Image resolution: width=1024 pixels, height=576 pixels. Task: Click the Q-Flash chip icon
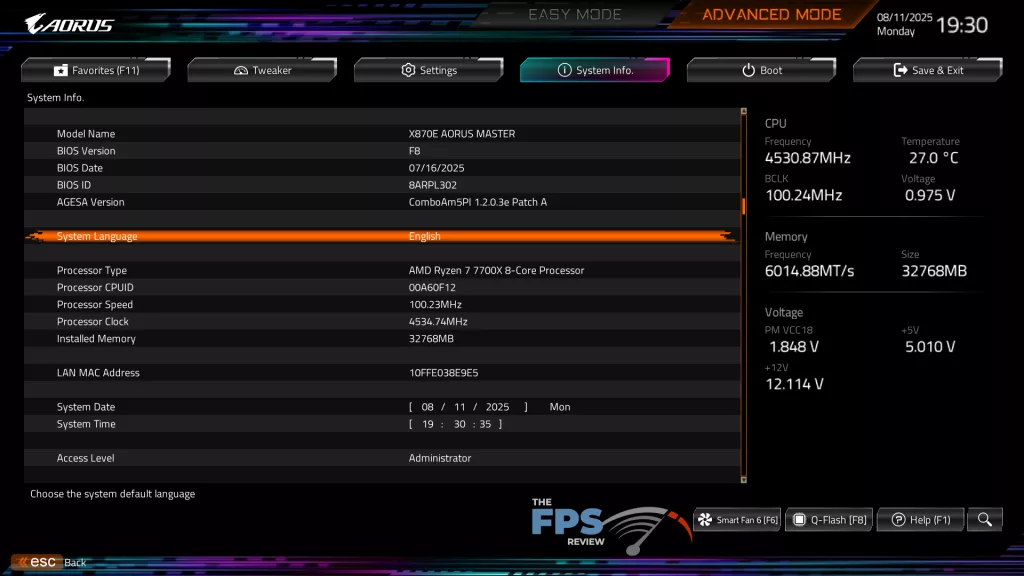pyautogui.click(x=799, y=520)
